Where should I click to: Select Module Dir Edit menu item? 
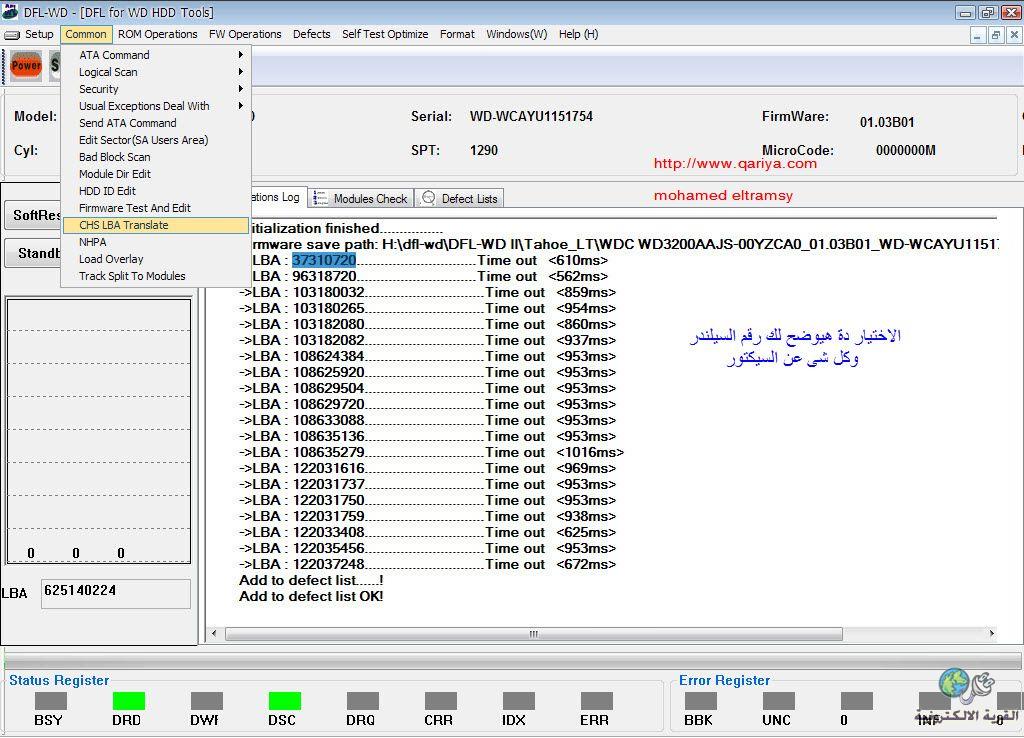click(155, 174)
